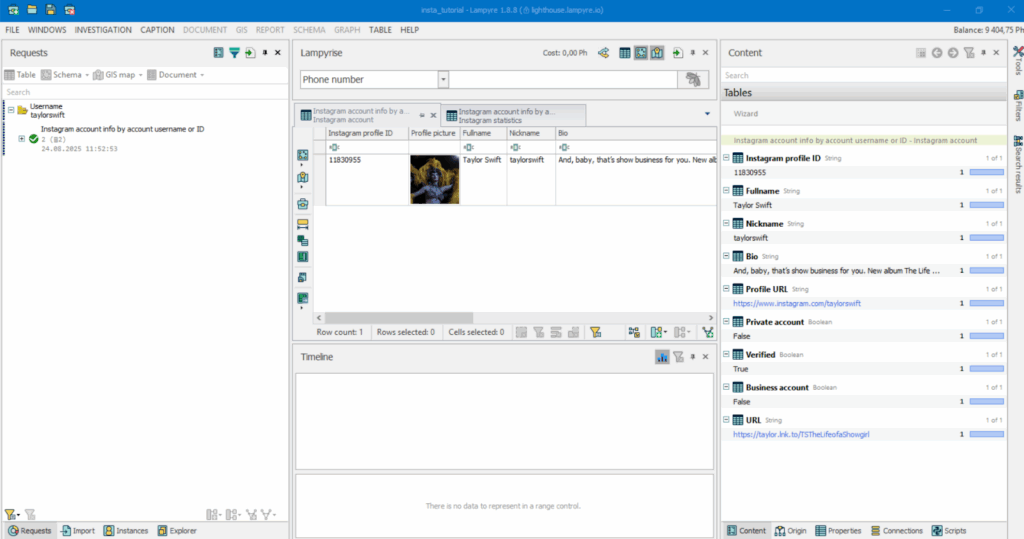
Task: Click the funnel filter icon in Requests panel
Action: pyautogui.click(x=234, y=53)
